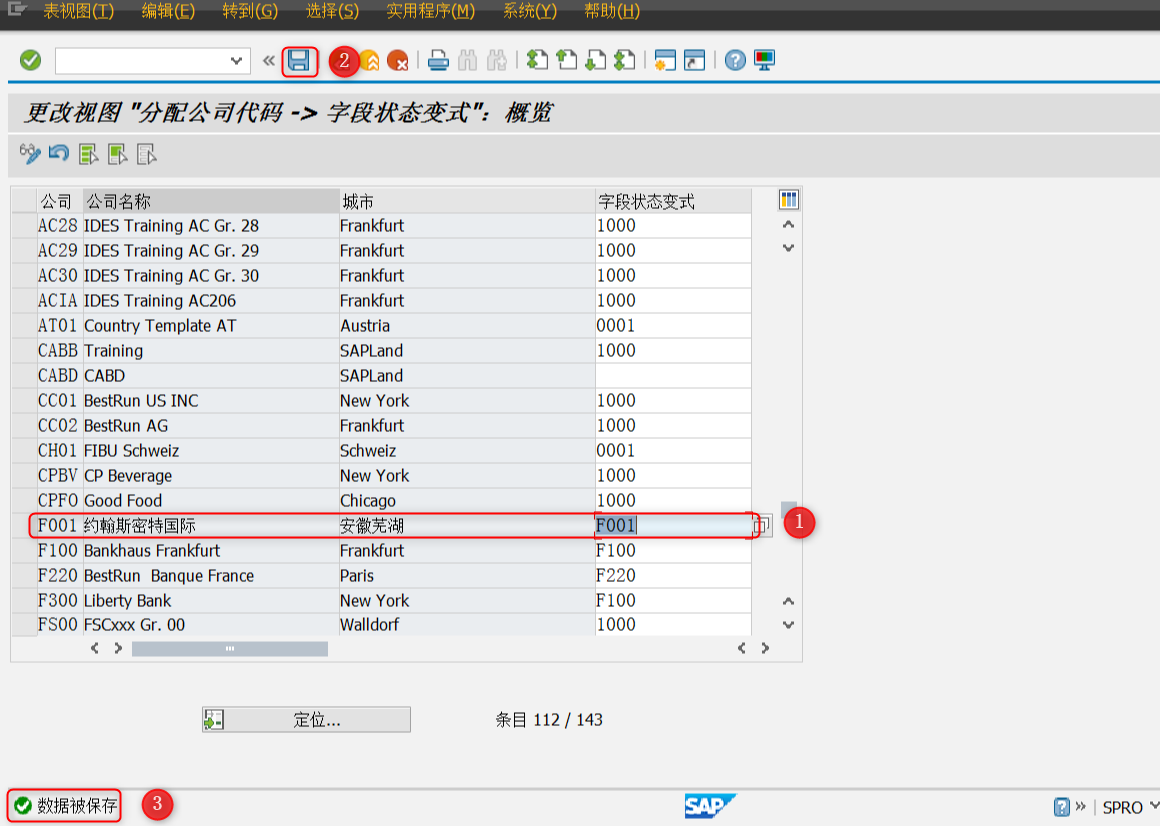The height and width of the screenshot is (826, 1160).
Task: Click the upper scroll-up arrow near header
Action: tap(789, 224)
